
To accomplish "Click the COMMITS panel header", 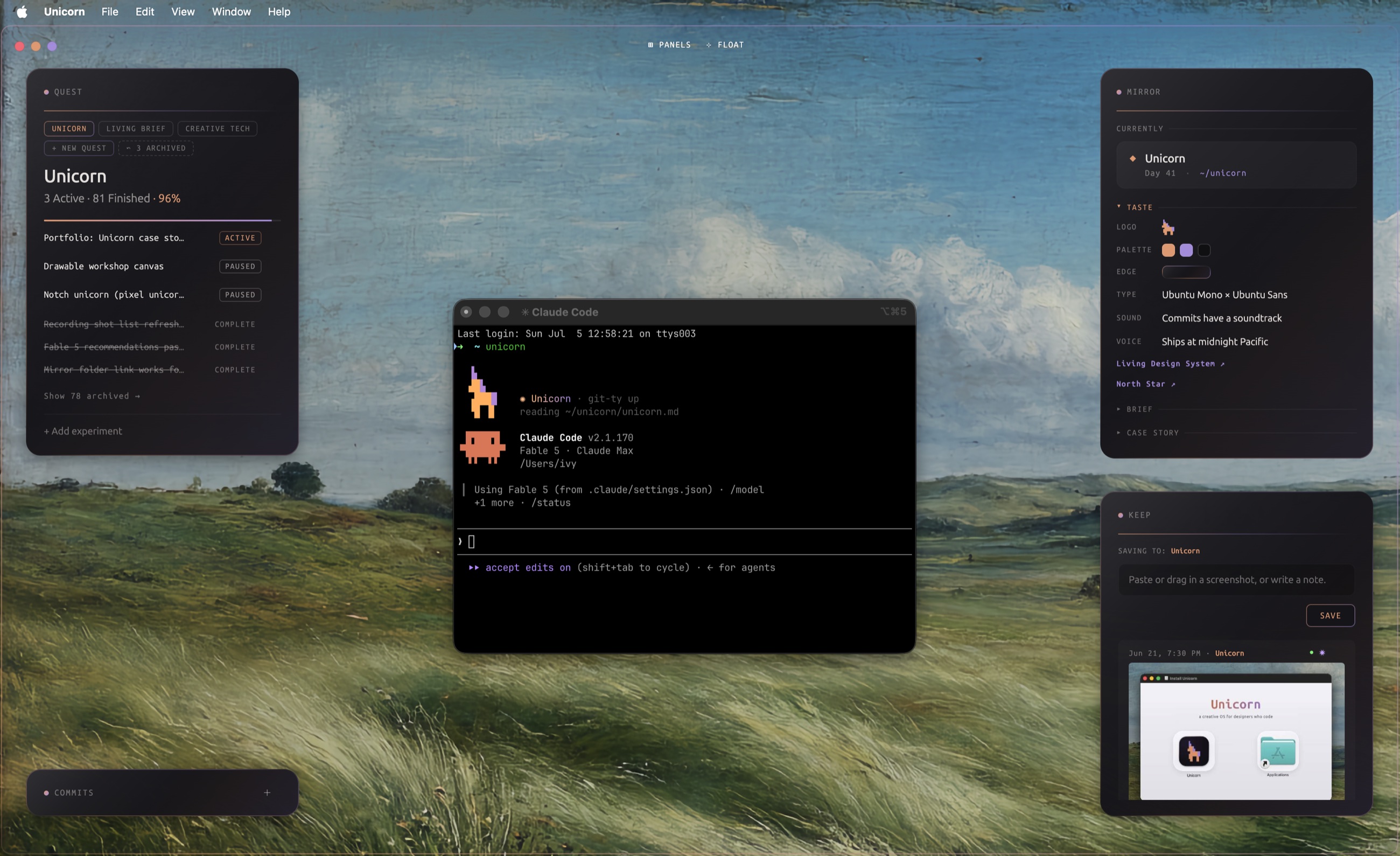I will 69,792.
